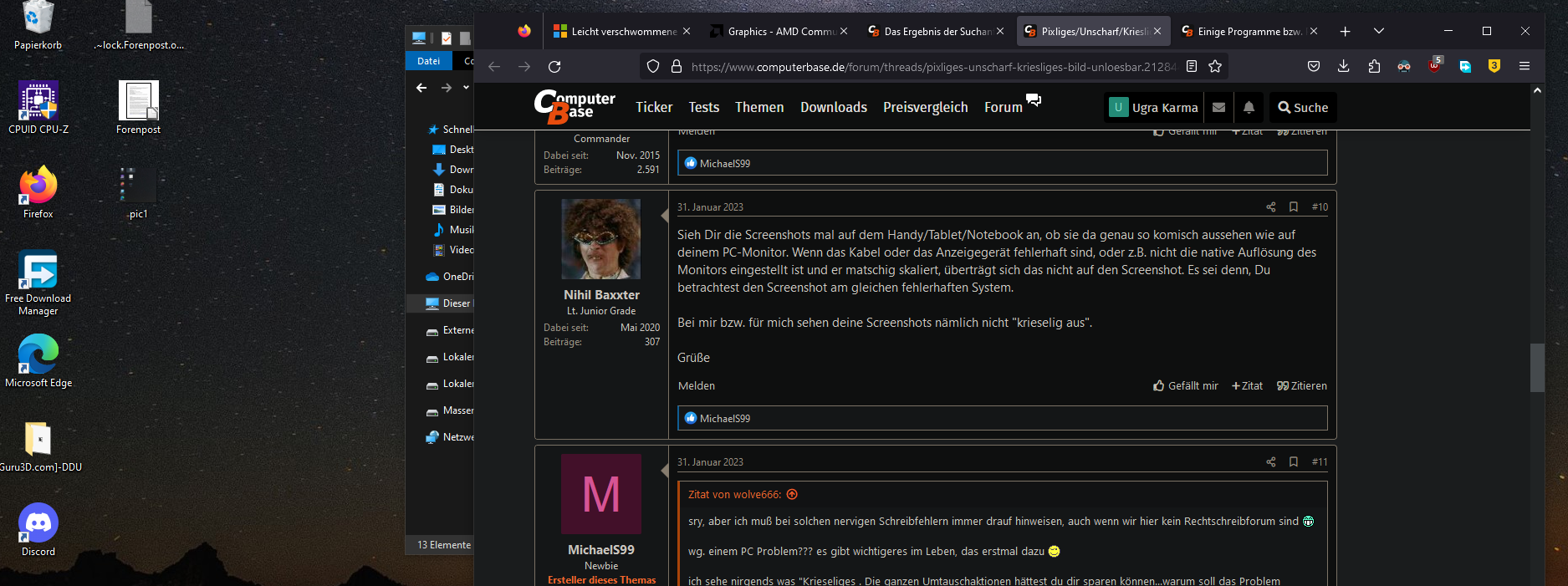This screenshot has width=1568, height=586.
Task: Share post #11 via share icon
Action: (x=1271, y=461)
